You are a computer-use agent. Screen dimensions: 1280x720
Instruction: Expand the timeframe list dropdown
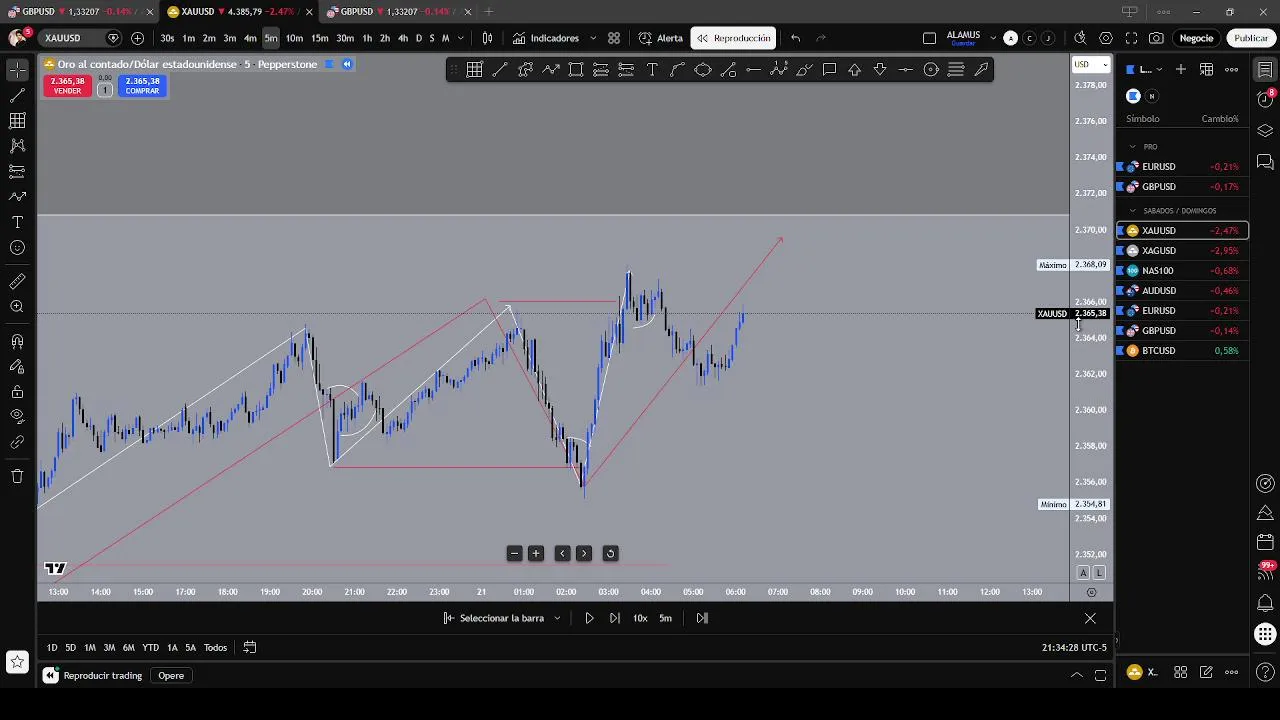click(460, 38)
